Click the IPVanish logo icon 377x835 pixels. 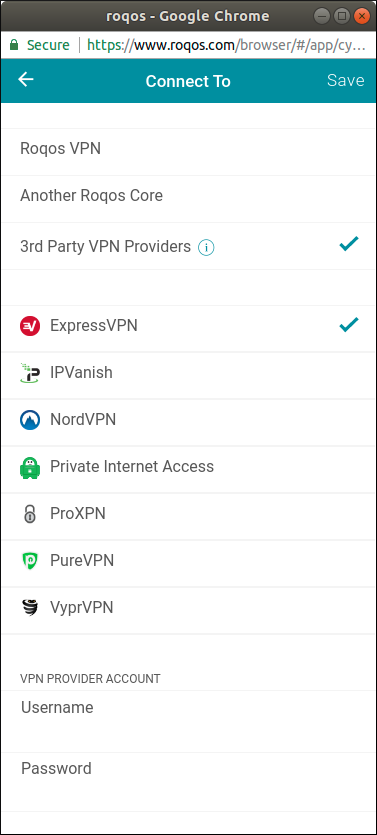pos(30,373)
